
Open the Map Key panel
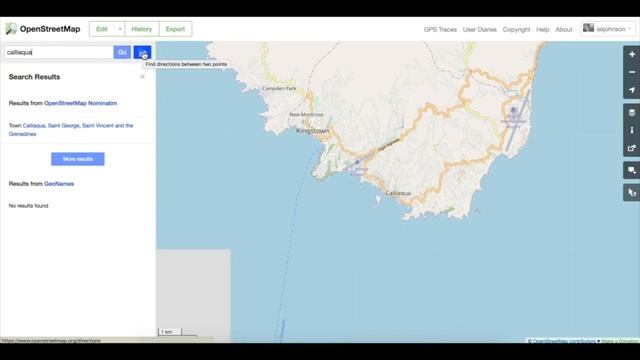[632, 130]
